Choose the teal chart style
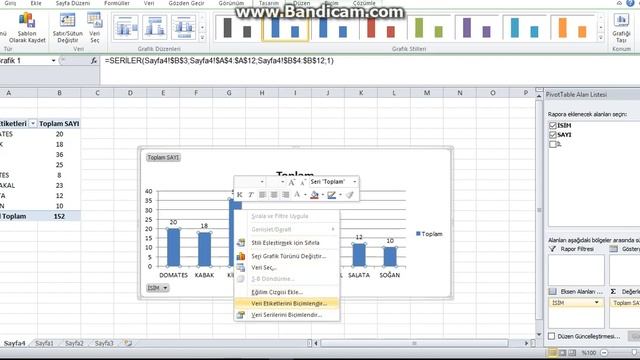 click(524, 28)
